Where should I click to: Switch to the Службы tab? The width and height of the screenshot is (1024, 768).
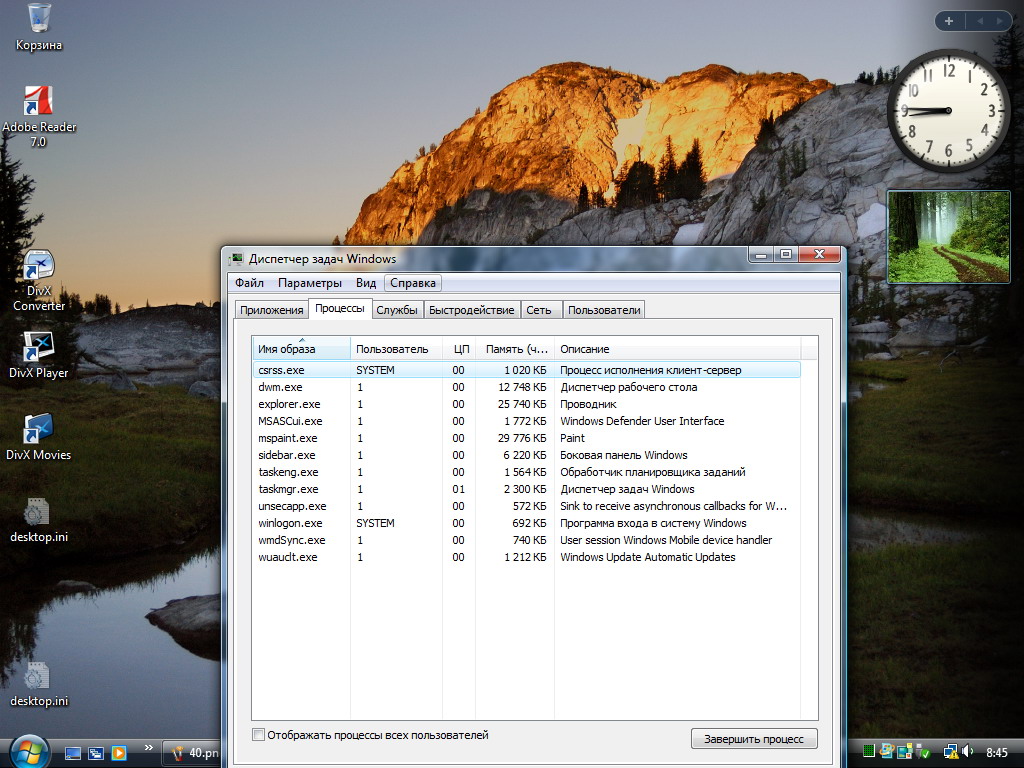point(397,310)
